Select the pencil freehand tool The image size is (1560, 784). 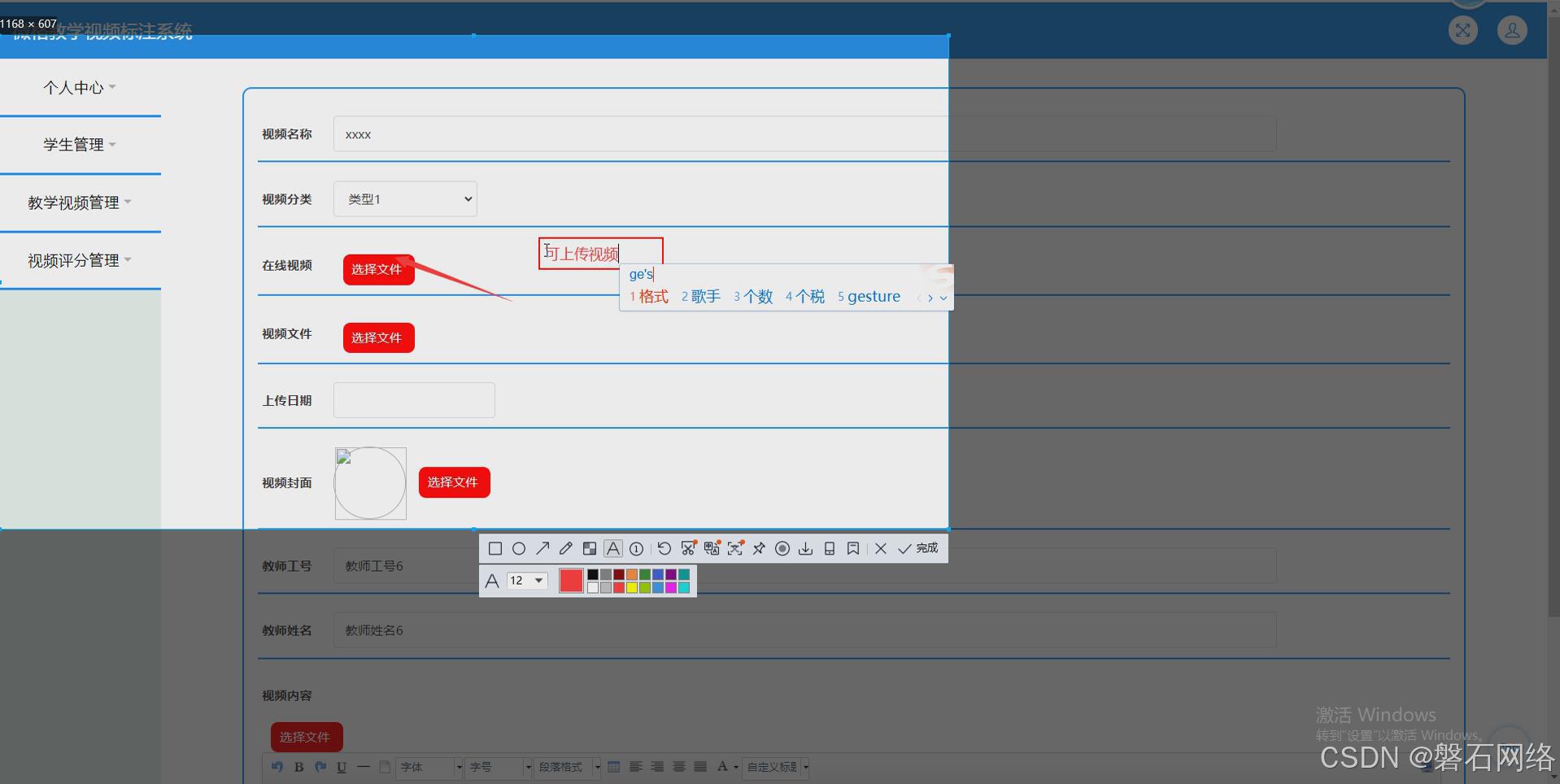click(565, 548)
